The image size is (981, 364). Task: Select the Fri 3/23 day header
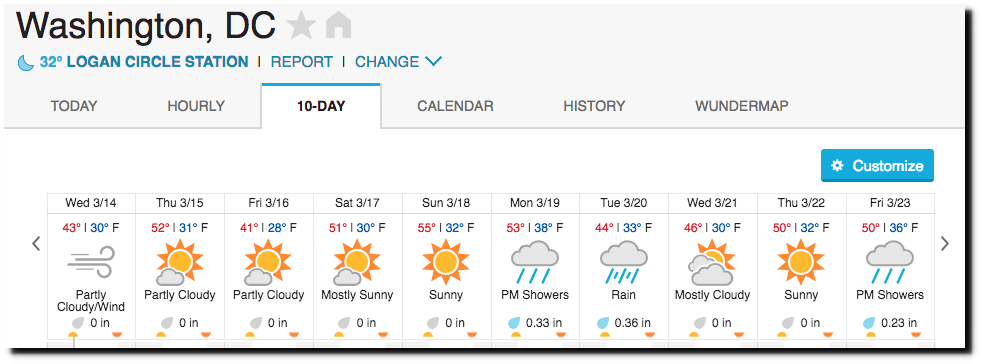point(890,203)
